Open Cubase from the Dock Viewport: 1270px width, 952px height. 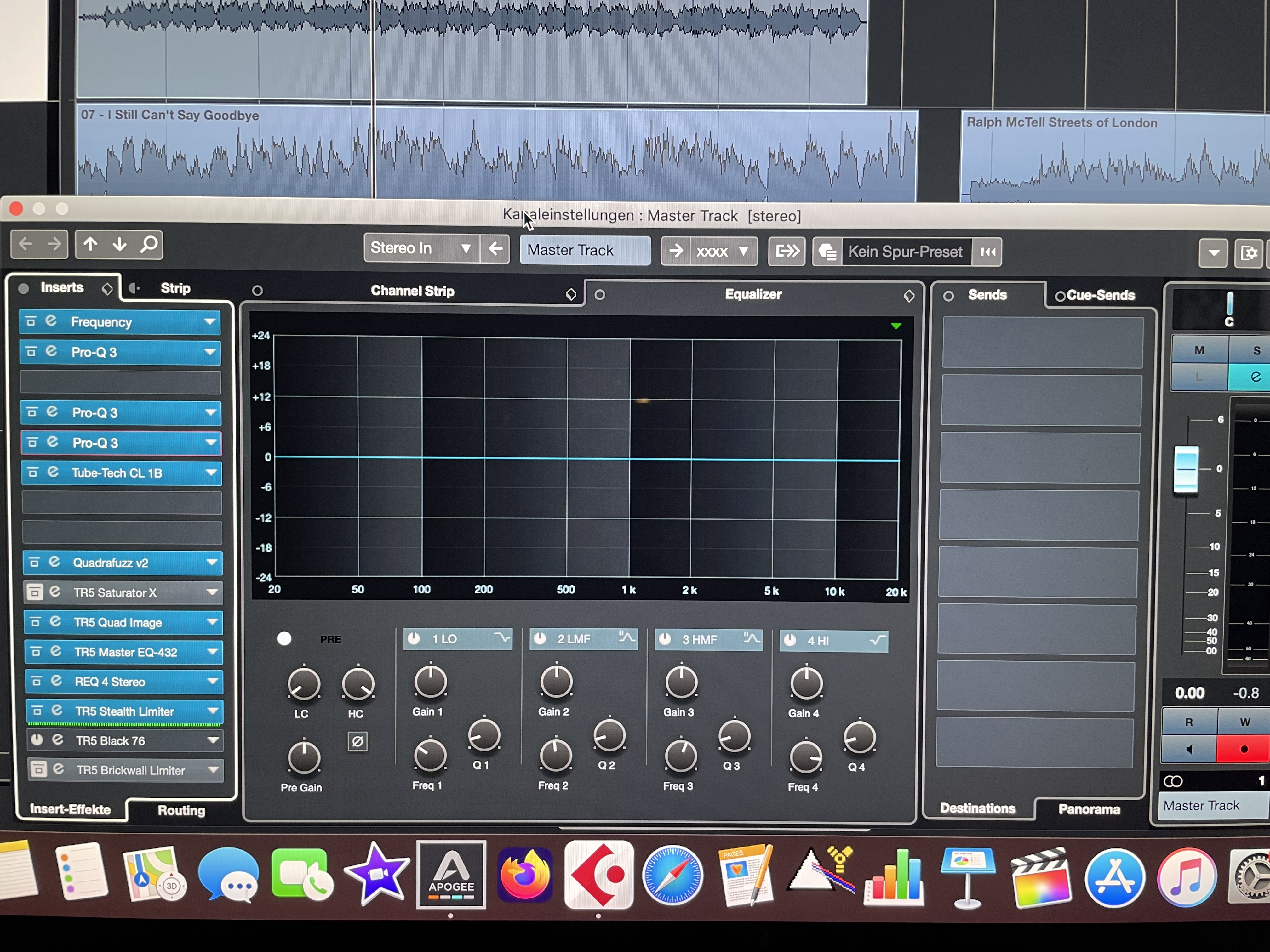tap(598, 875)
